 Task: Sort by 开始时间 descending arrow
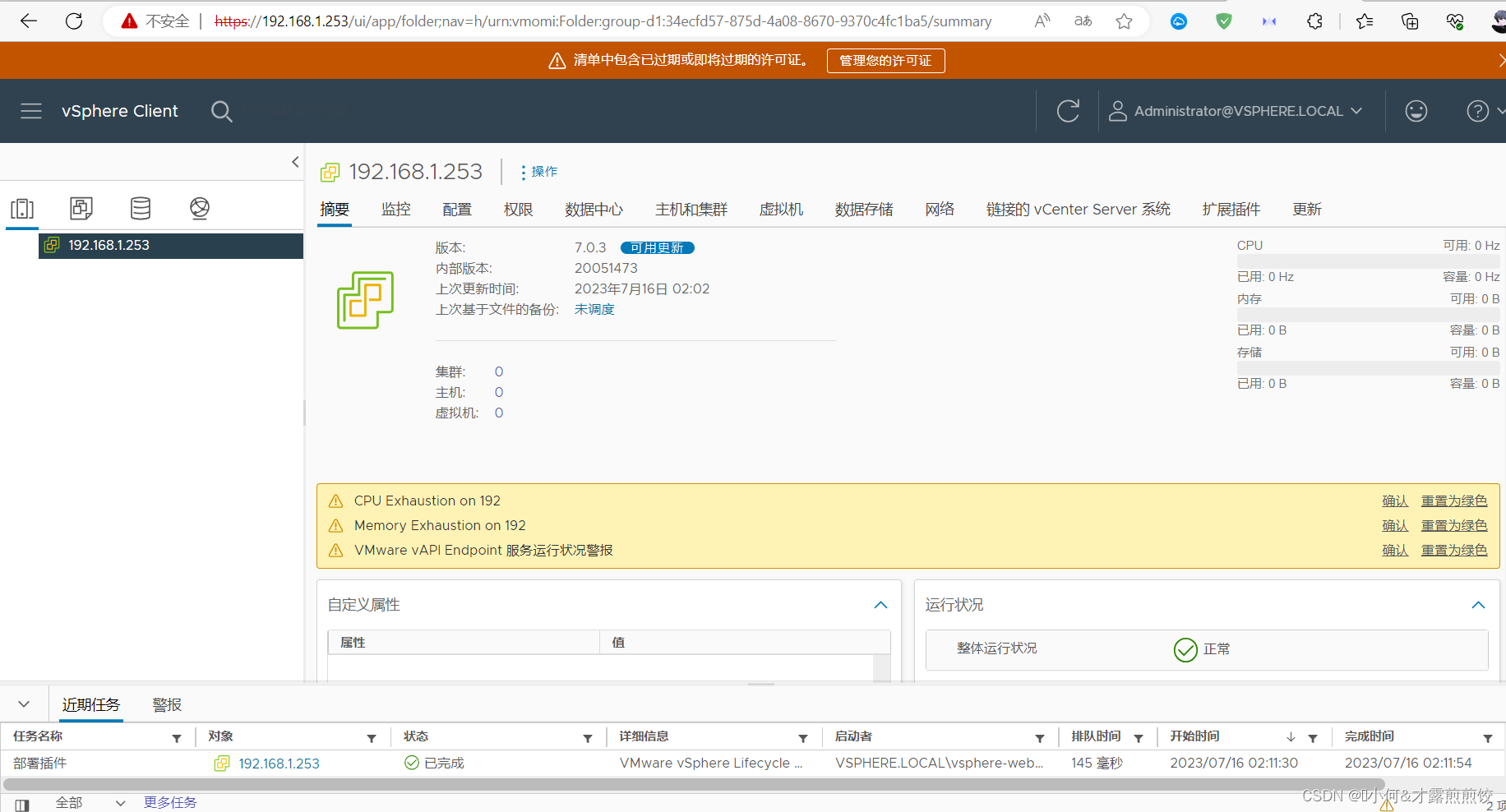[1291, 737]
